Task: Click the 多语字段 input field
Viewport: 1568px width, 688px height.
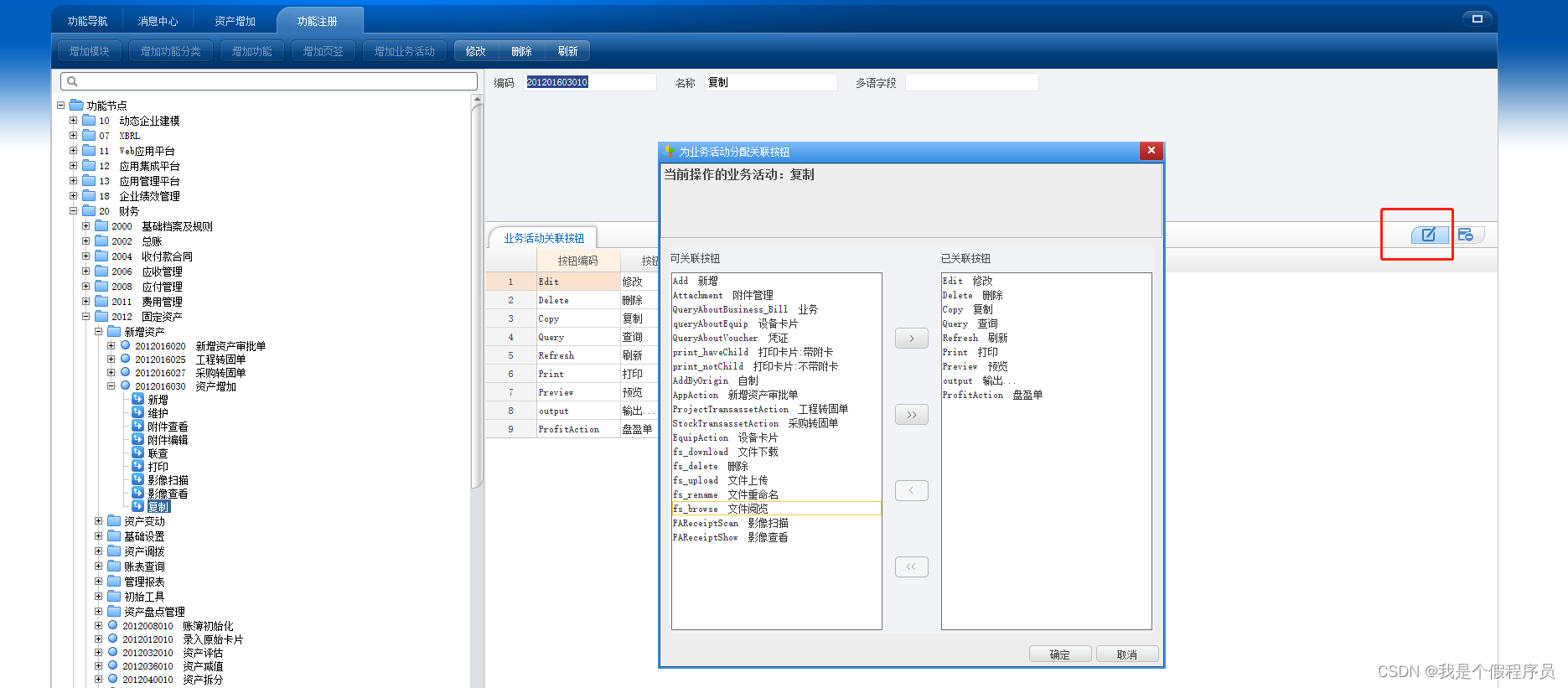Action: point(971,82)
